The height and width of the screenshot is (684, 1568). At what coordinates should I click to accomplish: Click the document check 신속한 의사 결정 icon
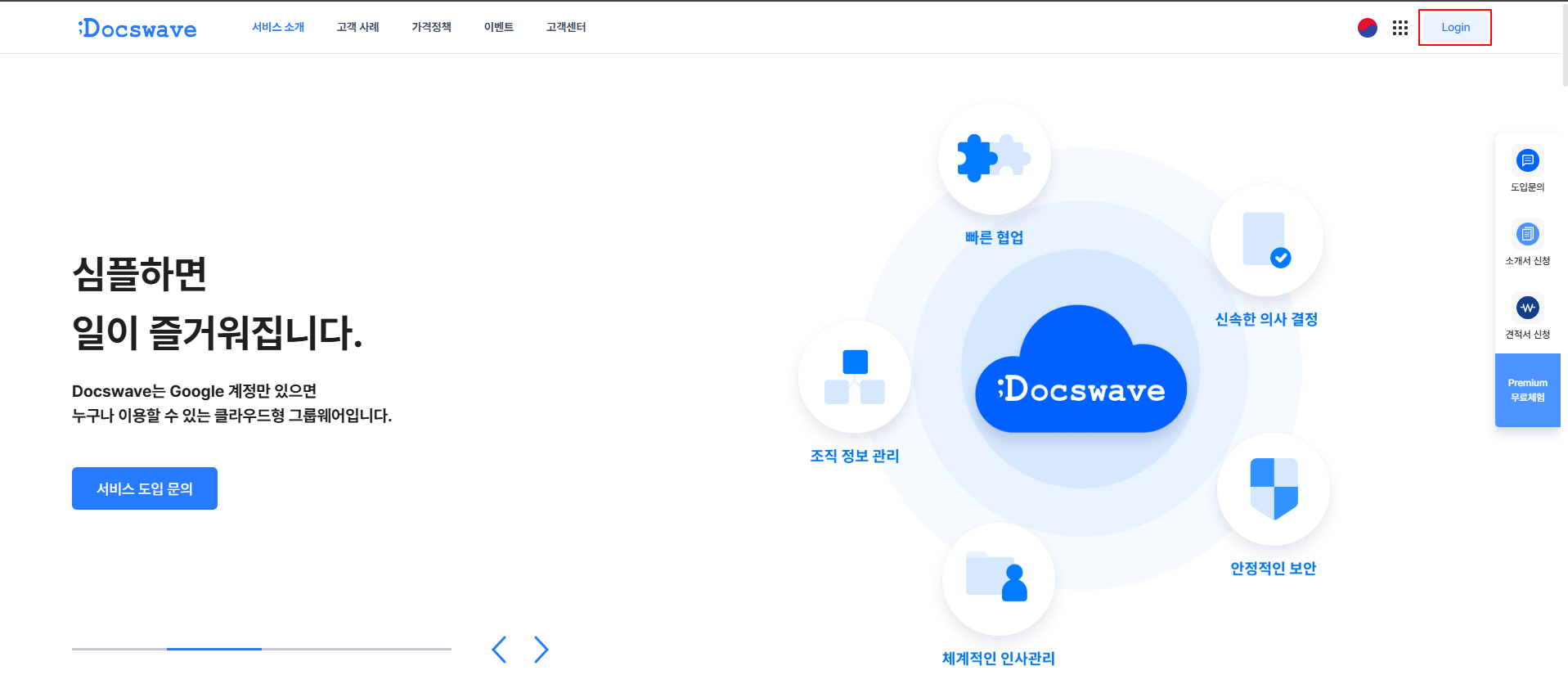(1266, 240)
